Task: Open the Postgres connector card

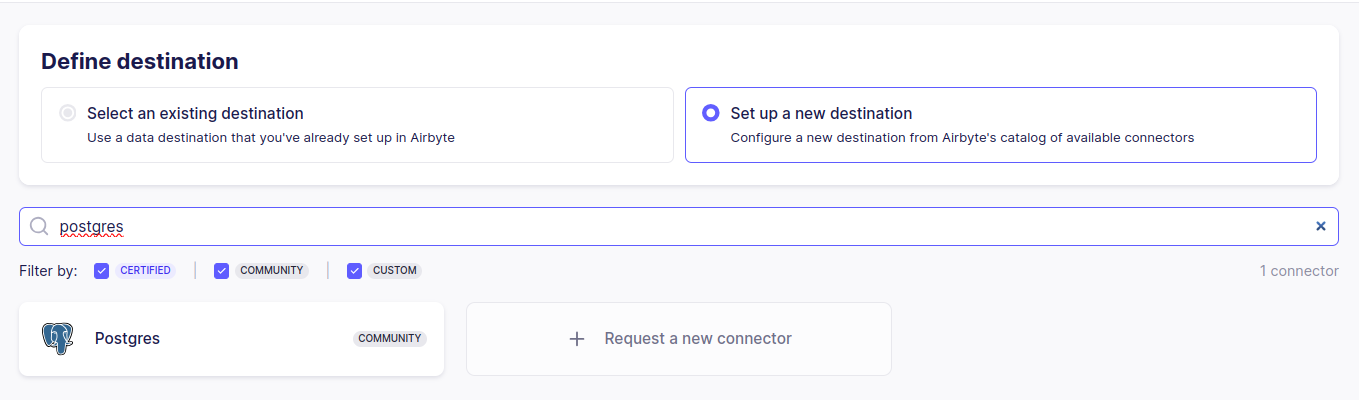Action: [231, 339]
